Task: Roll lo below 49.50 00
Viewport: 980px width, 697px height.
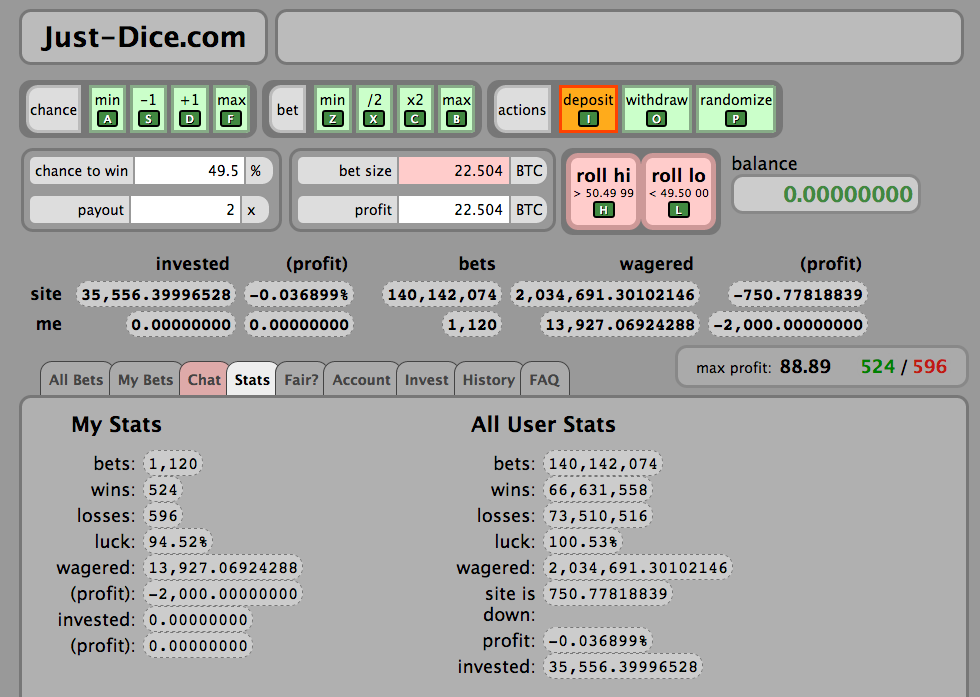Action: [x=679, y=193]
